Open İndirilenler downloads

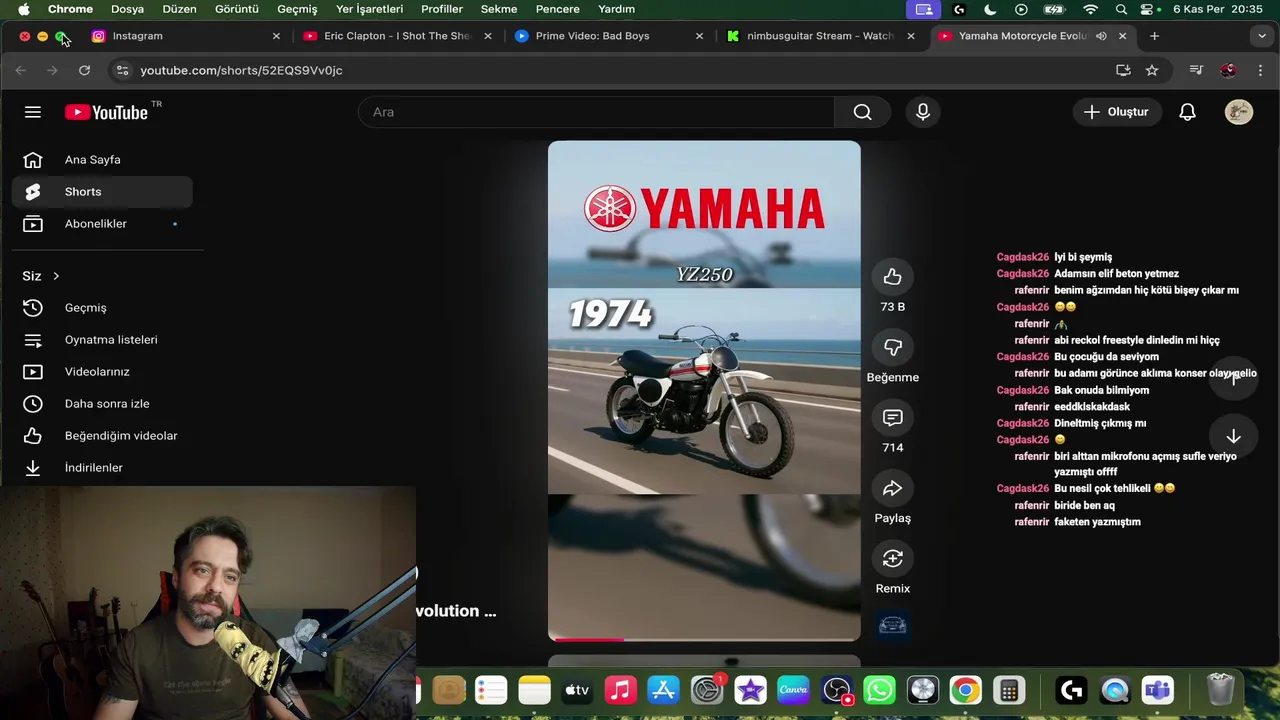102,468
